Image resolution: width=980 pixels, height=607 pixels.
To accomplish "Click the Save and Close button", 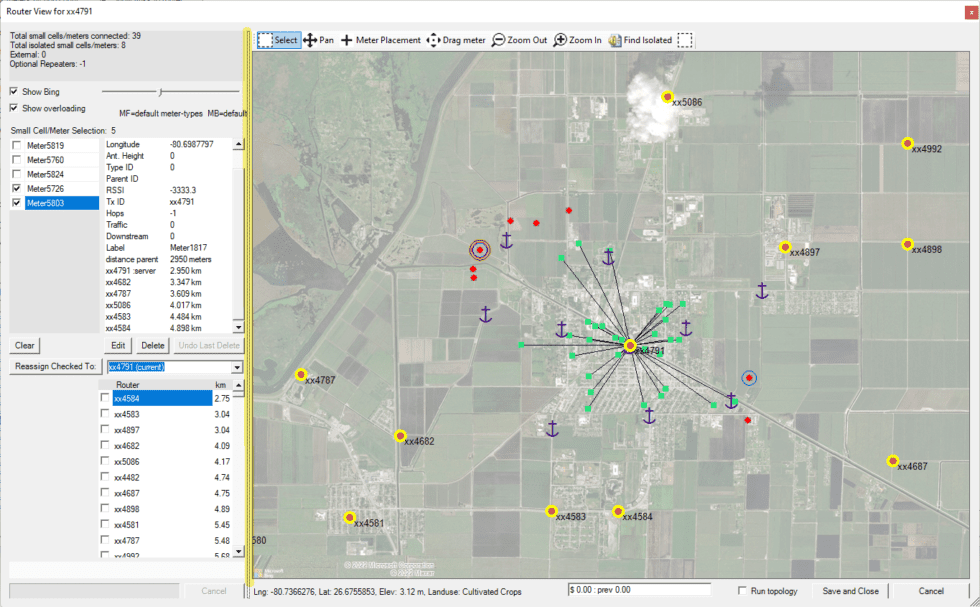I will point(850,590).
